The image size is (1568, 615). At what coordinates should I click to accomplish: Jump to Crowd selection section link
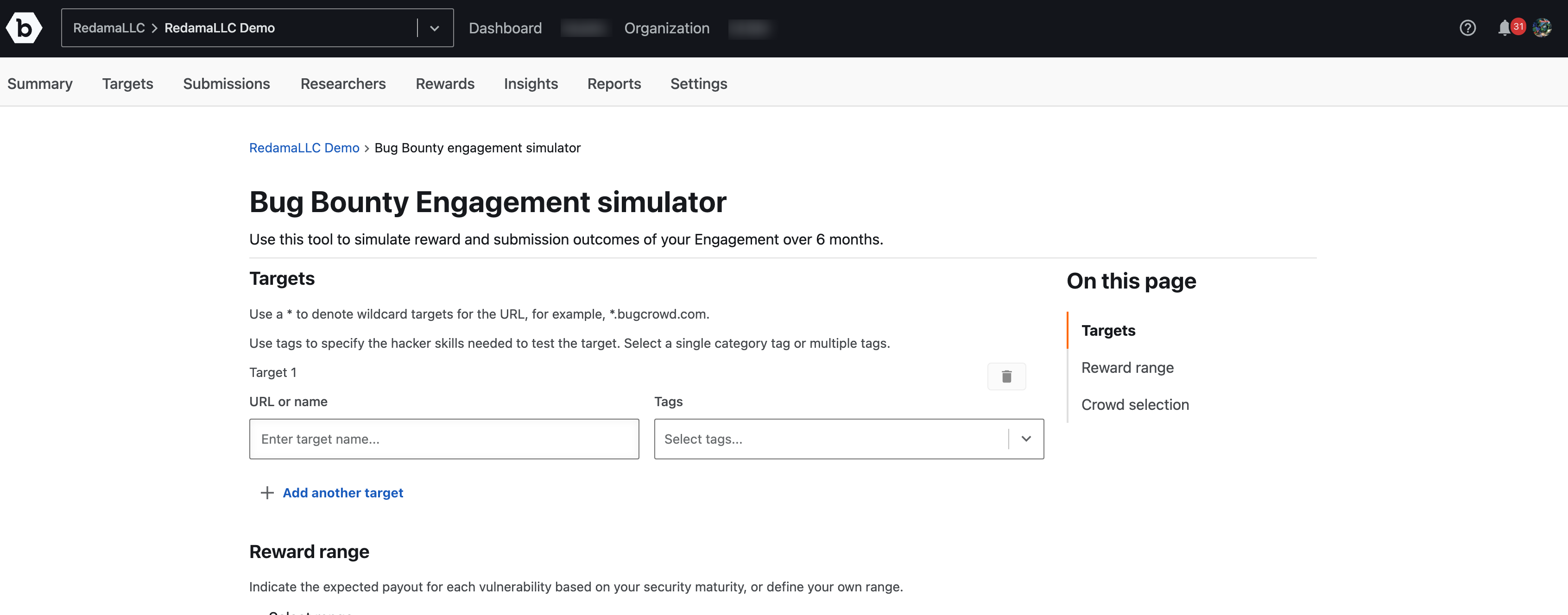(x=1135, y=405)
